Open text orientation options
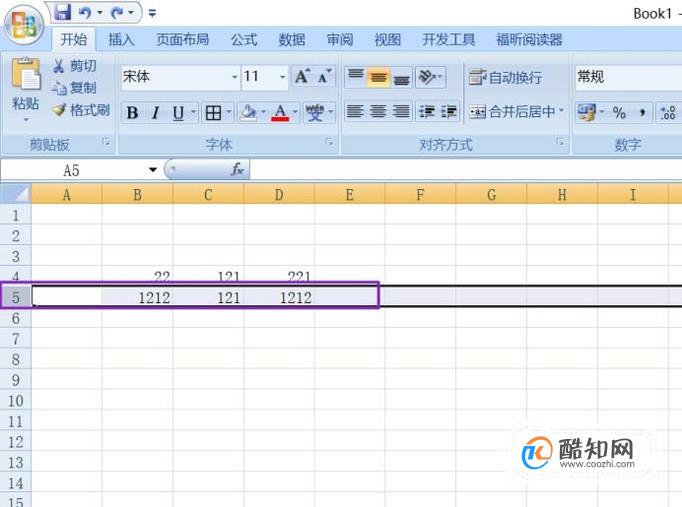 click(x=430, y=77)
